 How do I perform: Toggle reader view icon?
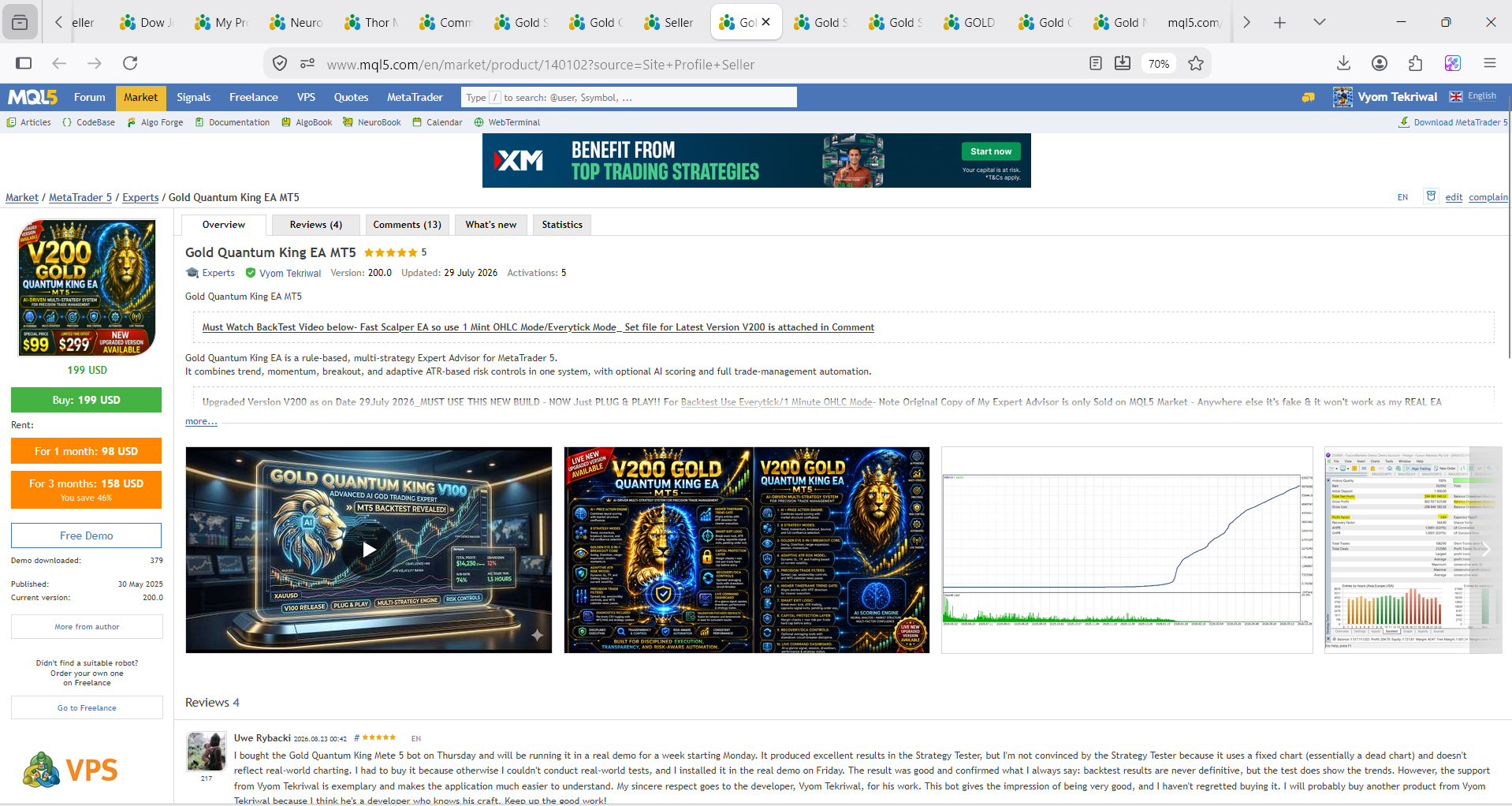tap(1095, 63)
